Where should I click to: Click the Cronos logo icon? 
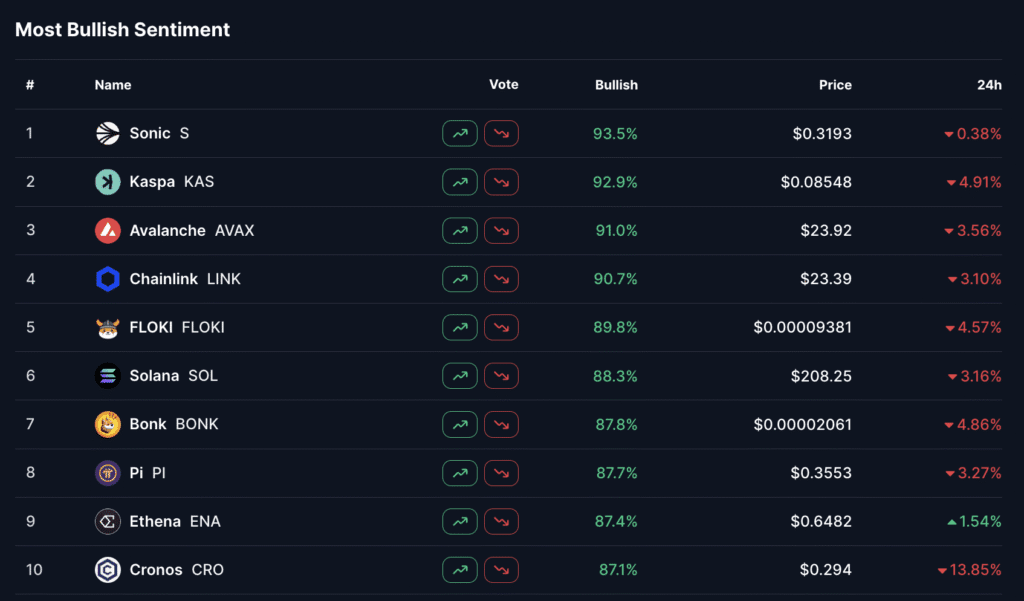coord(110,569)
